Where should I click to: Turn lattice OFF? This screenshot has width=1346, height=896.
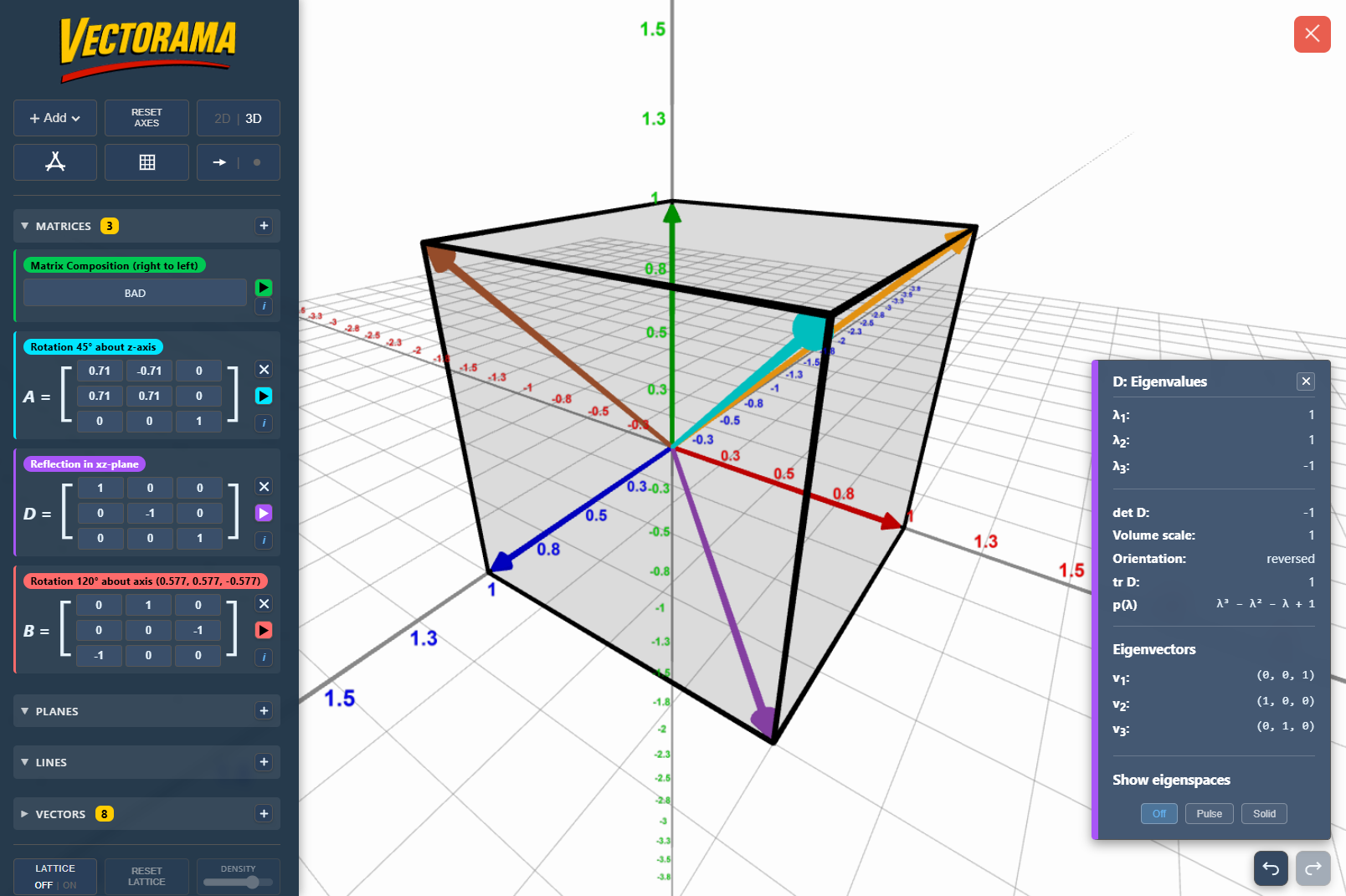tap(44, 885)
